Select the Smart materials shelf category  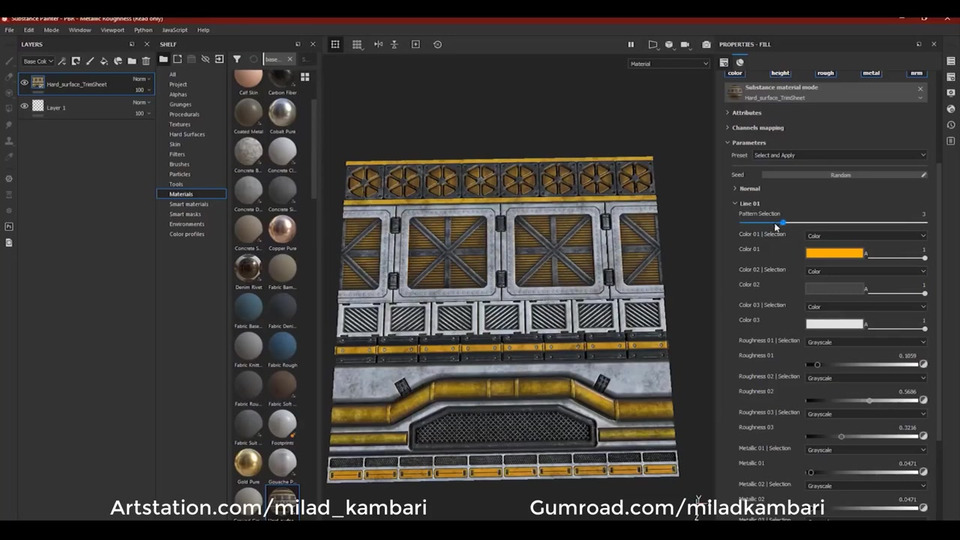coord(189,204)
